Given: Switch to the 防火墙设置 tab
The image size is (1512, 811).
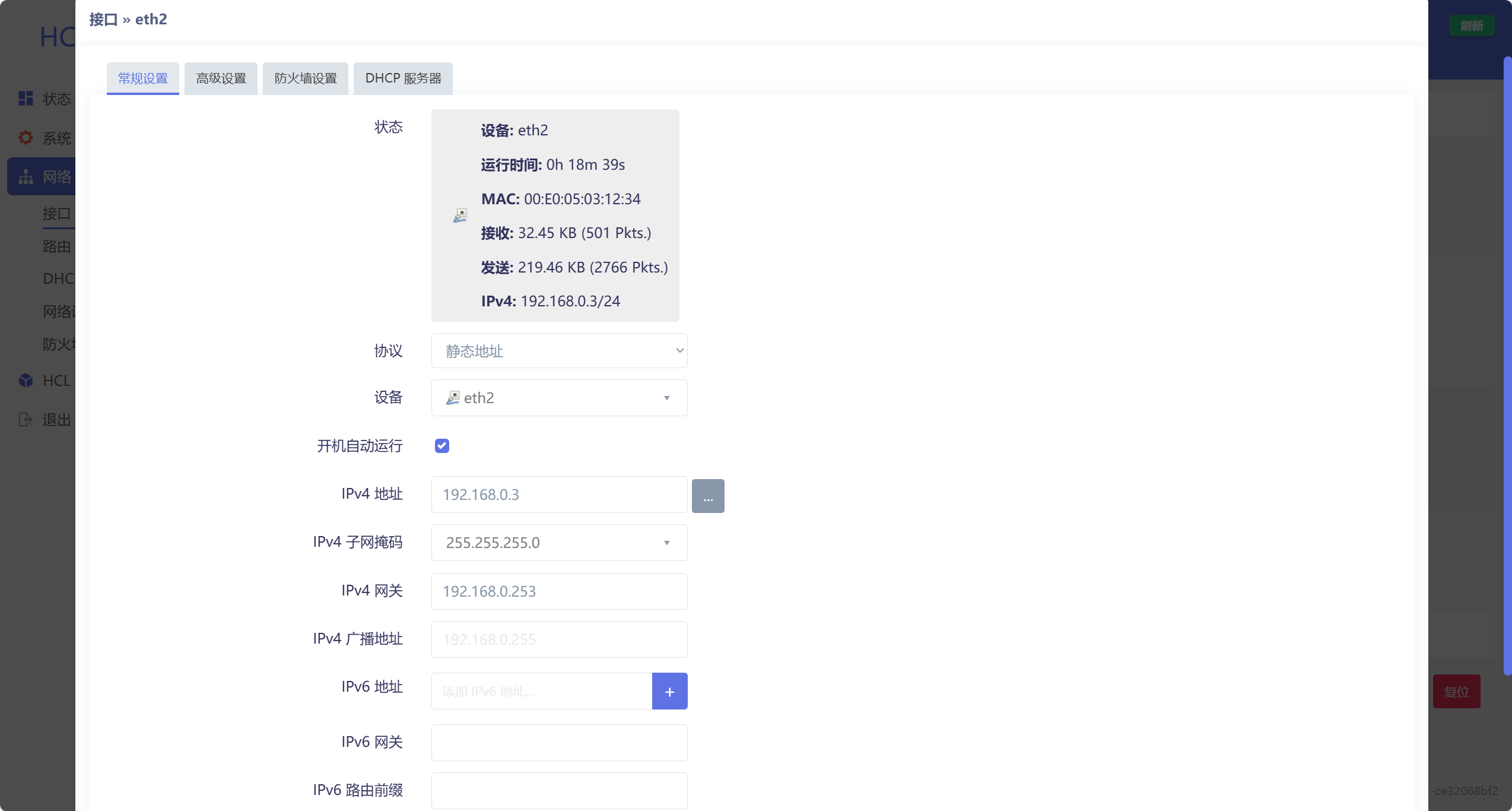Looking at the screenshot, I should pyautogui.click(x=305, y=78).
